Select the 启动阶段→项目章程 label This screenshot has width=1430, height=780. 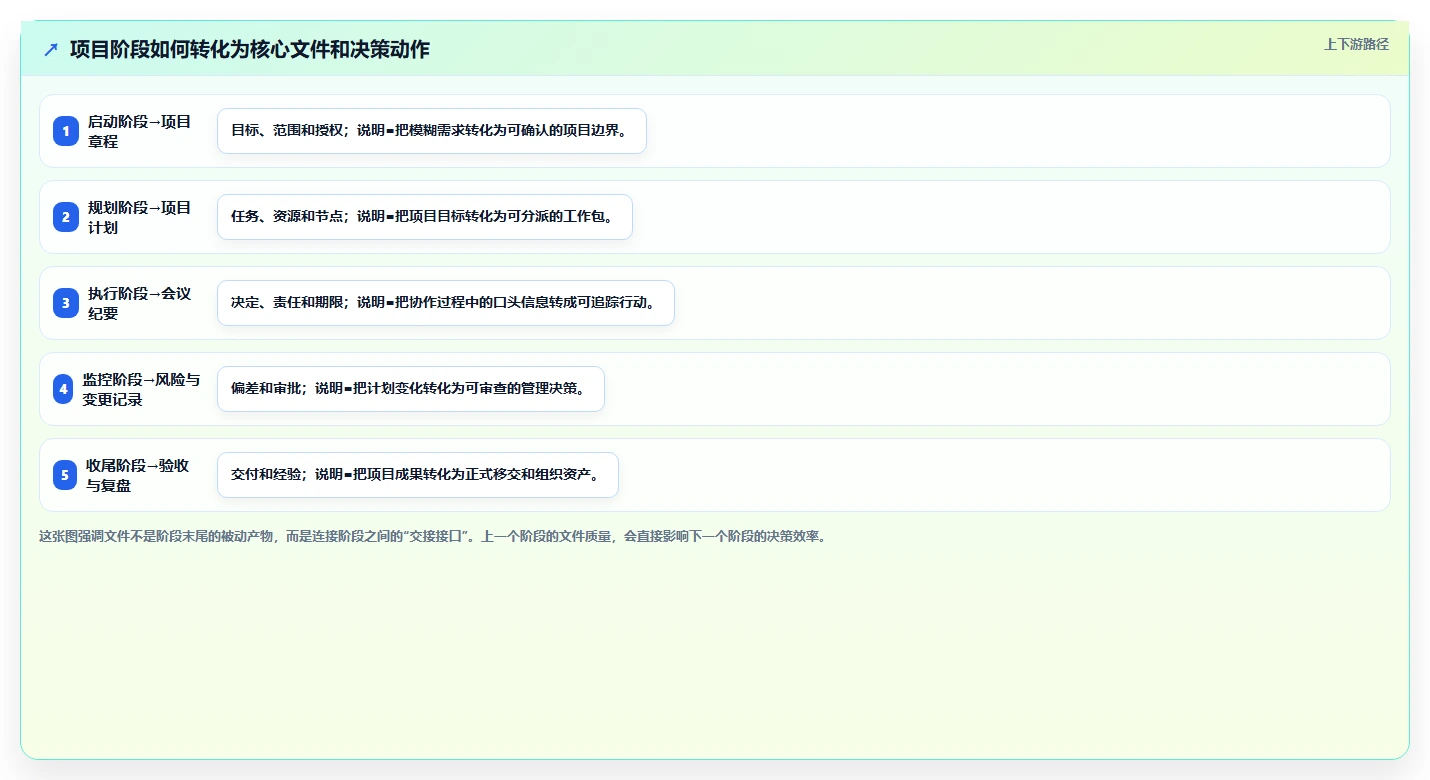point(139,131)
